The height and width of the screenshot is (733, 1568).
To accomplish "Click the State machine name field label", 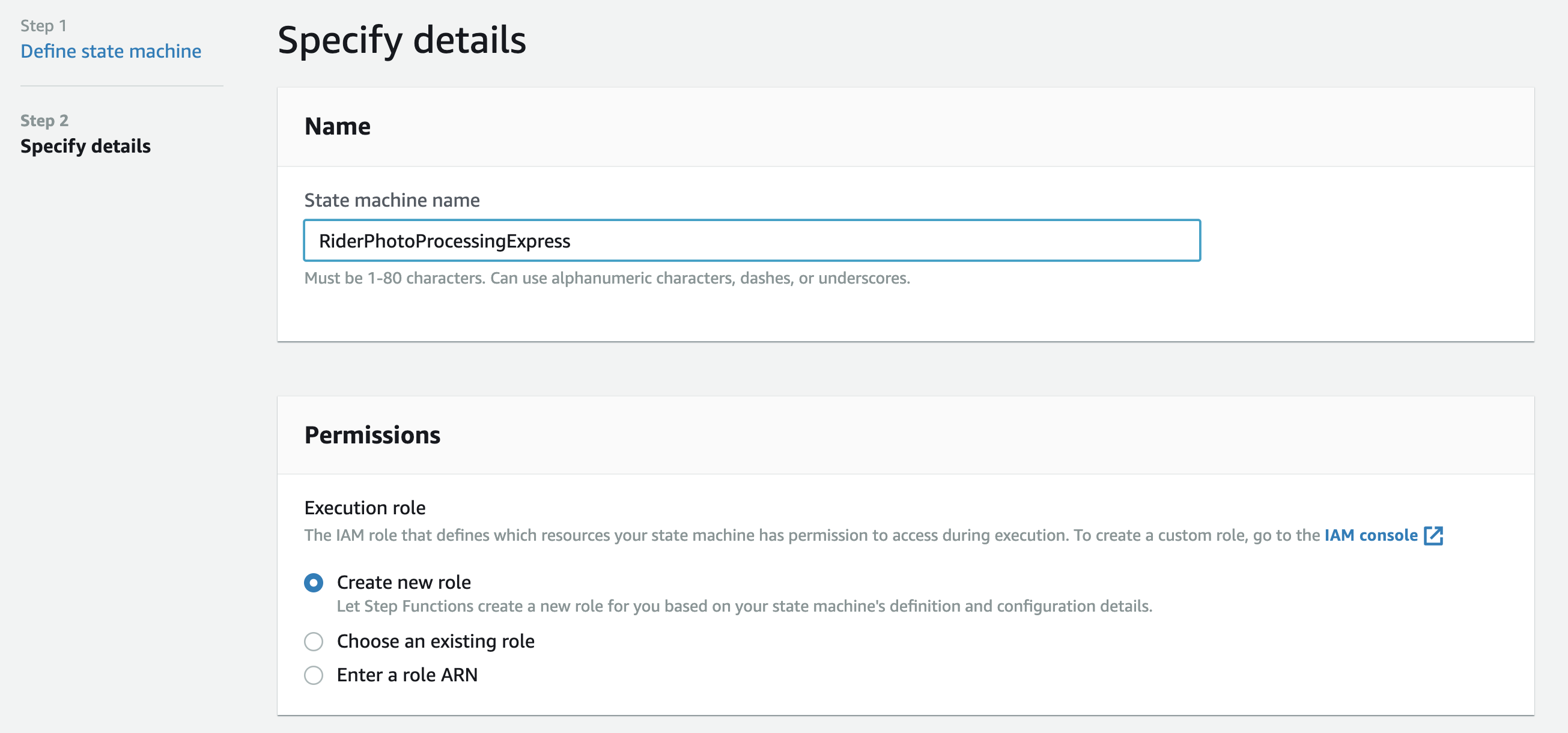I will (391, 200).
